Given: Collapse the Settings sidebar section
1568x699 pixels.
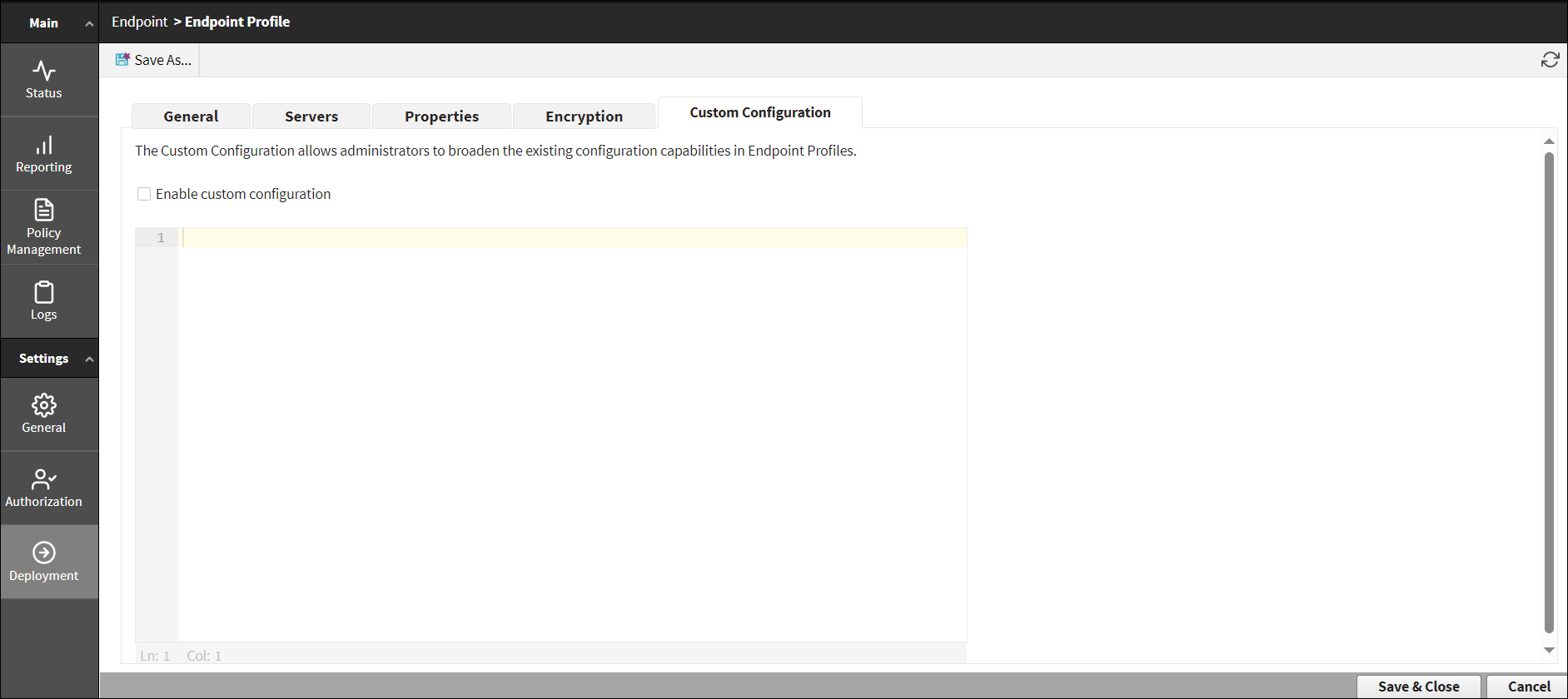Looking at the screenshot, I should (x=89, y=359).
